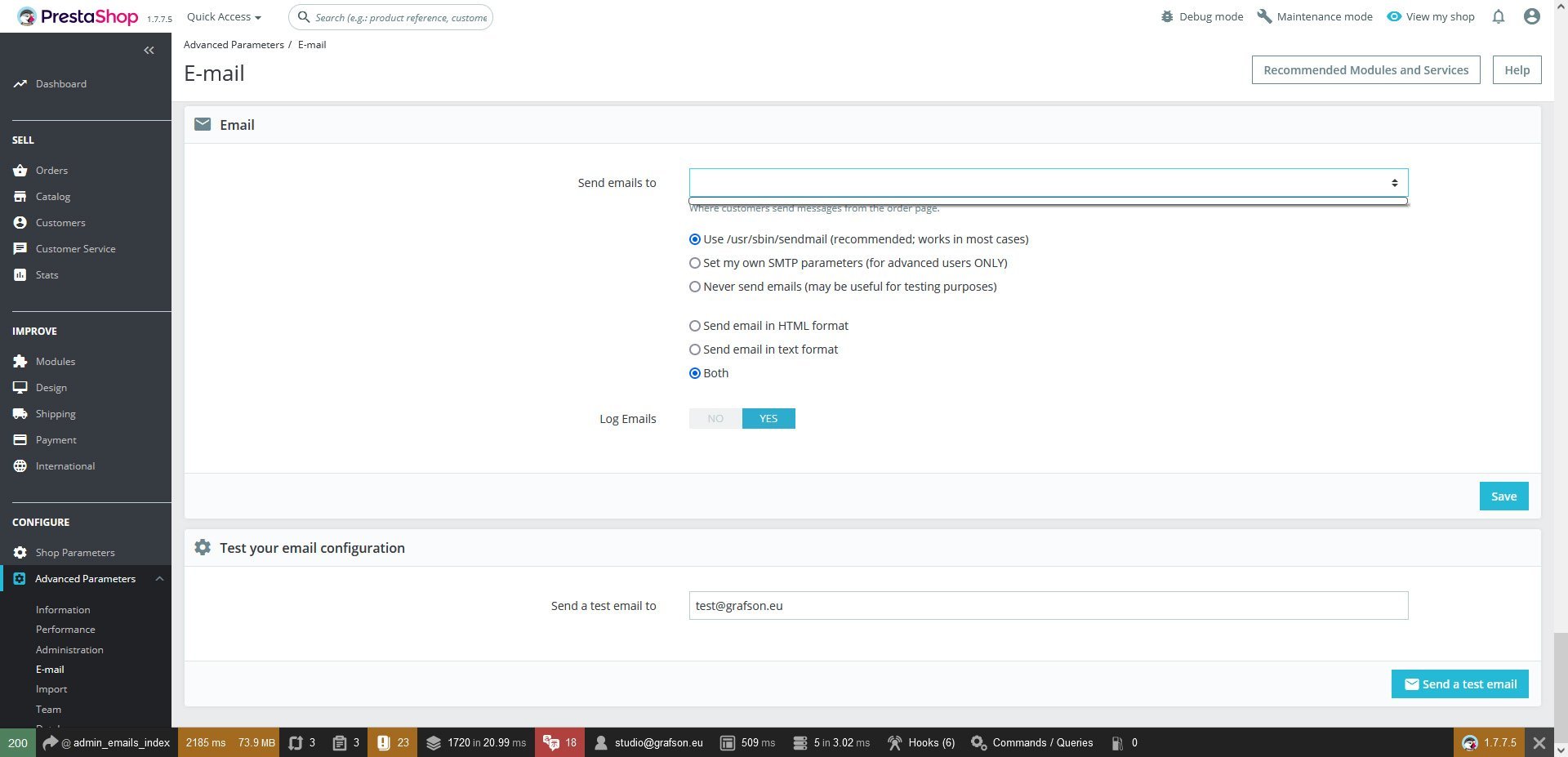This screenshot has width=1568, height=757.
Task: Click the Send a test email to field
Action: point(1049,606)
